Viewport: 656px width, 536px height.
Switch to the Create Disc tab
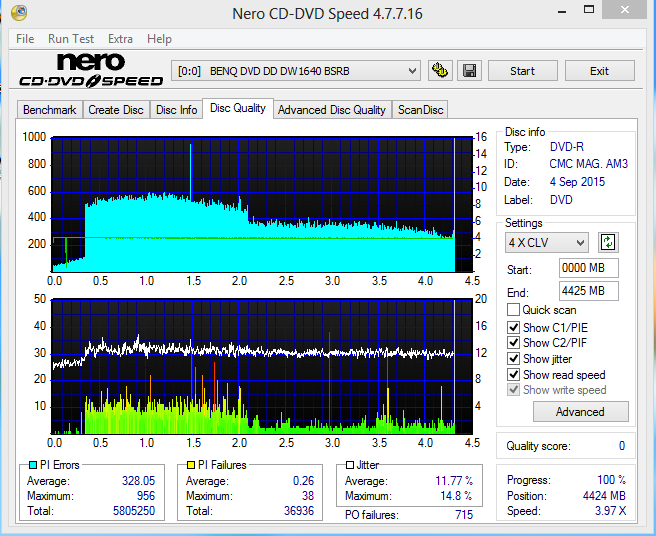pyautogui.click(x=116, y=110)
